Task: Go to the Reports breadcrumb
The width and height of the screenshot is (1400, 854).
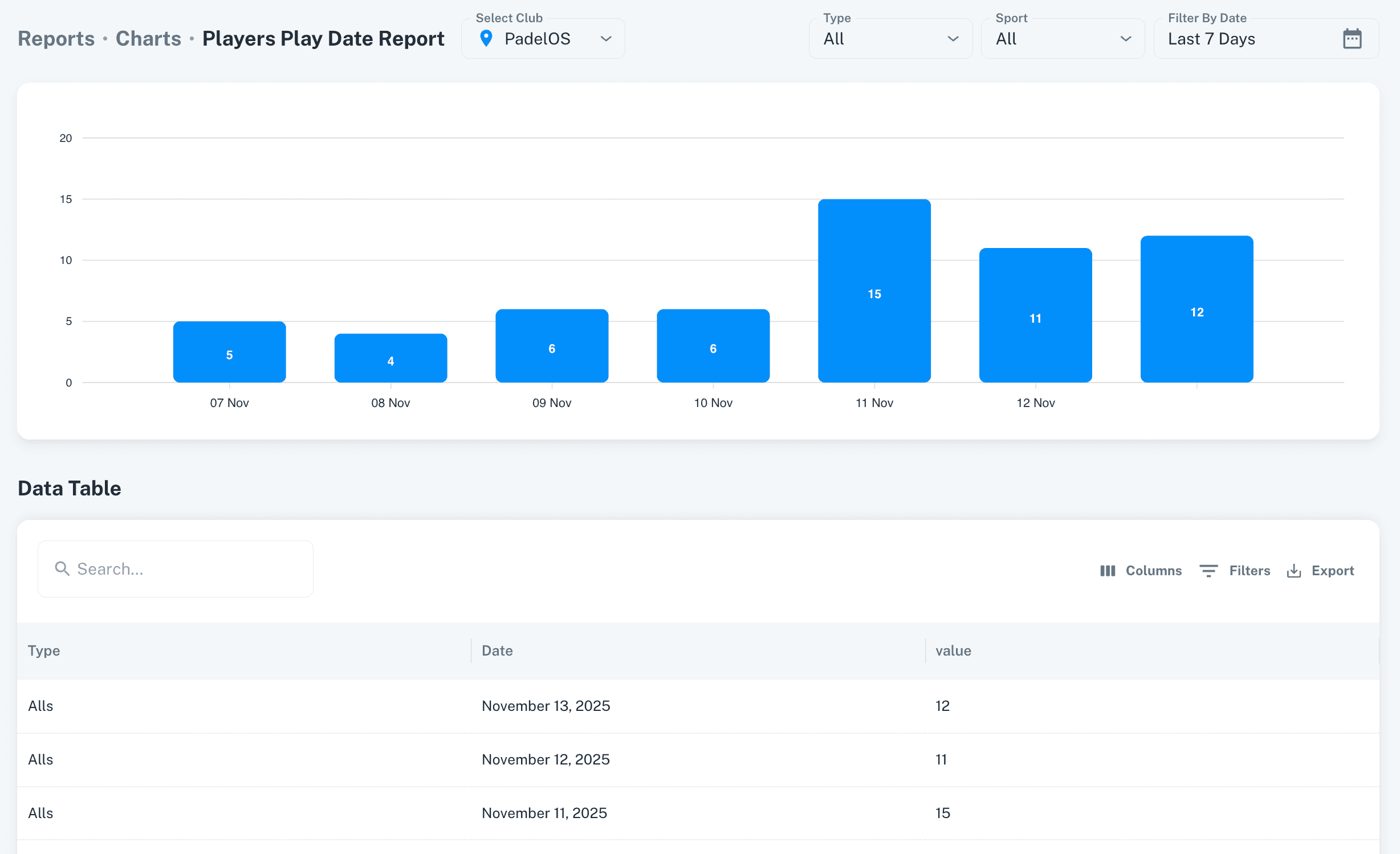Action: click(56, 39)
